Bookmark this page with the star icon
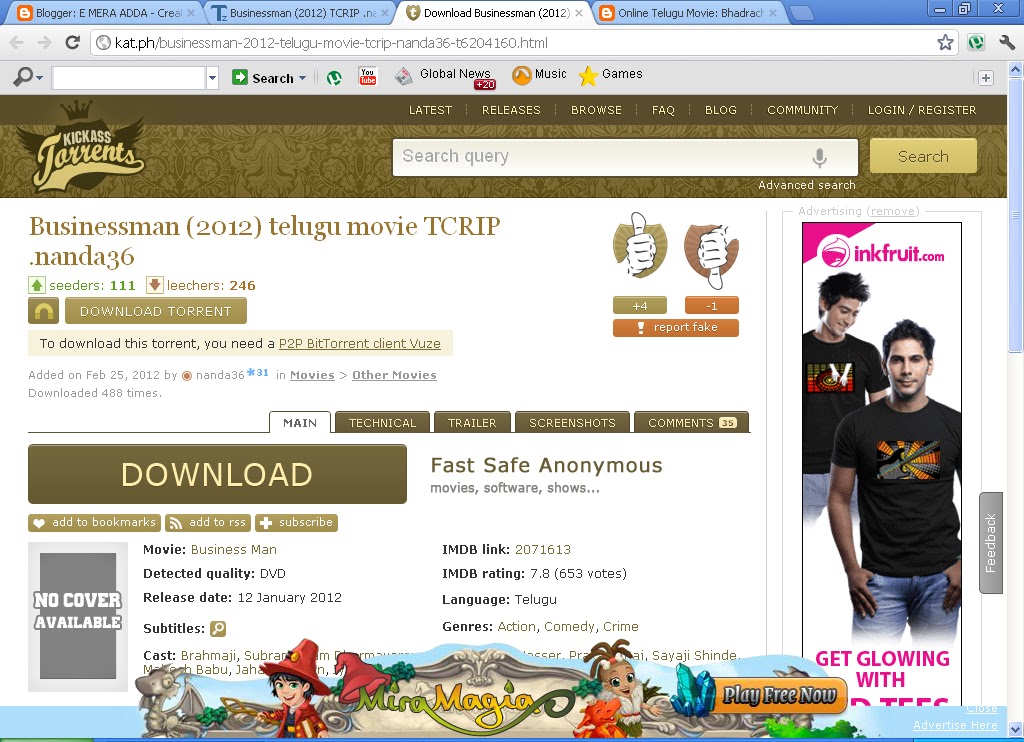This screenshot has width=1024, height=742. (945, 43)
